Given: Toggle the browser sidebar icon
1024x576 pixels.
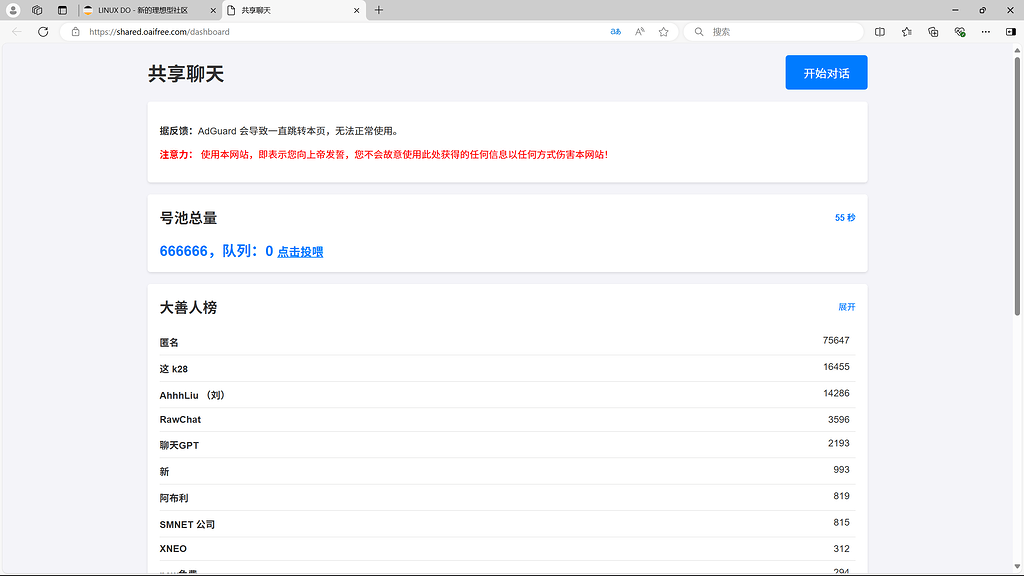Looking at the screenshot, I should click(1011, 31).
